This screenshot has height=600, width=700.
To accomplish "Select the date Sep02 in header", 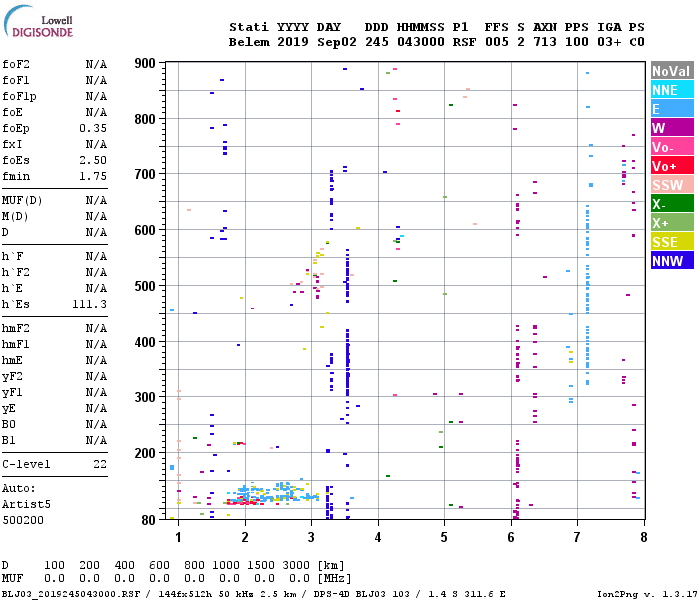I will [337, 42].
